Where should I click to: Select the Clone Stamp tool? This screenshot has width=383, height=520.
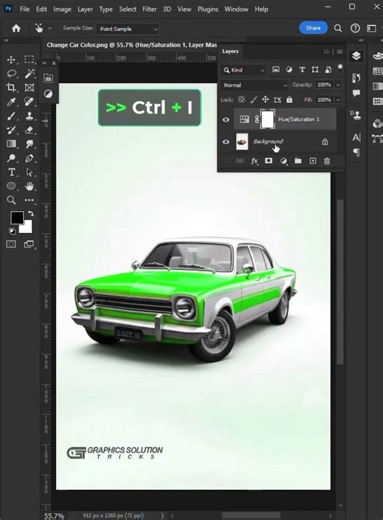click(29, 116)
